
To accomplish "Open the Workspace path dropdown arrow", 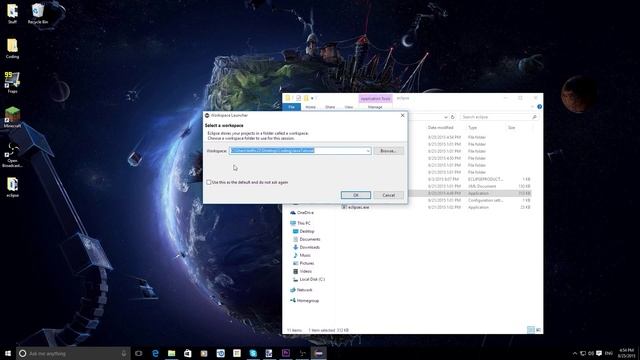I will 368,151.
